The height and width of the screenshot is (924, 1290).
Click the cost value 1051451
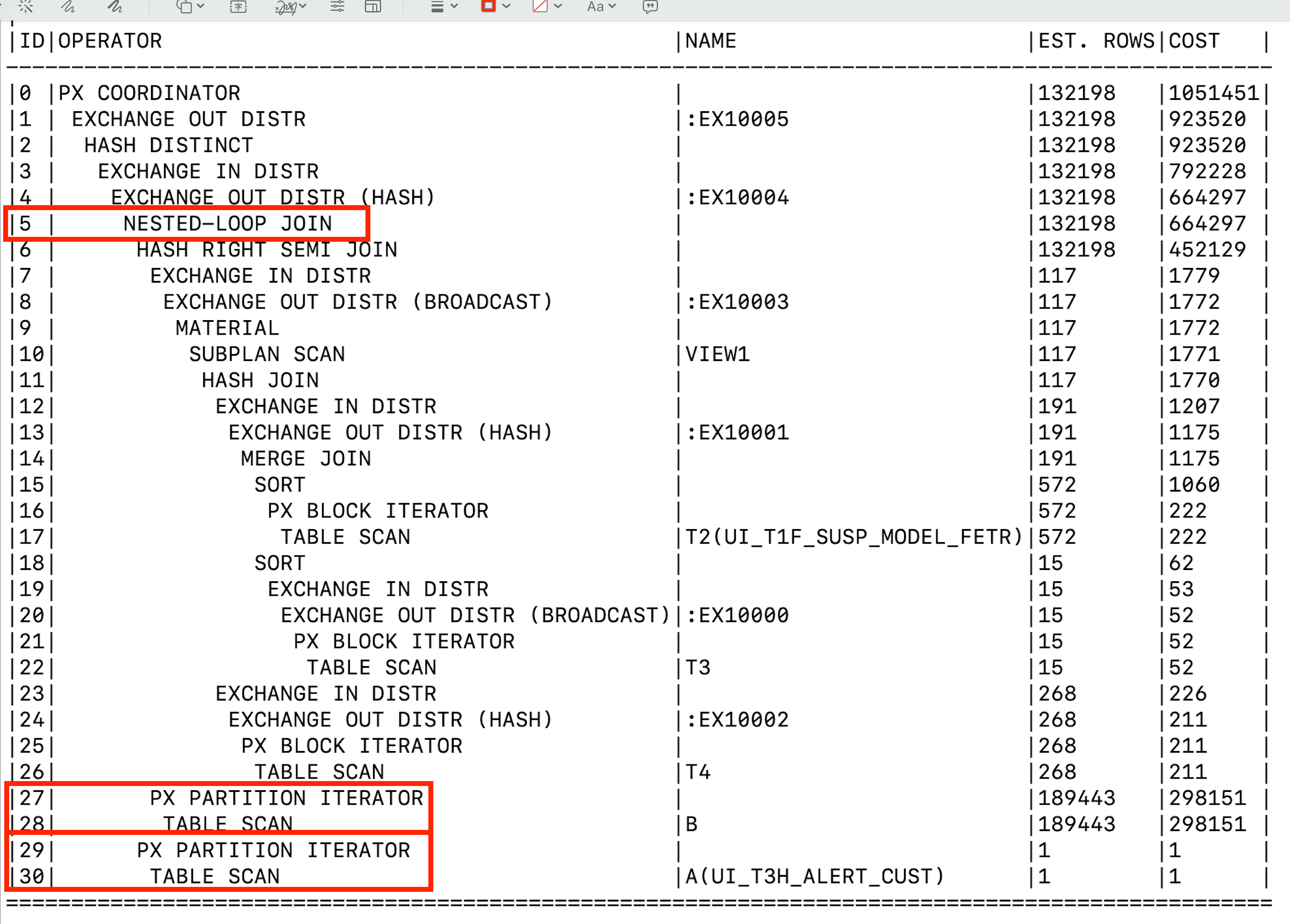click(1214, 93)
